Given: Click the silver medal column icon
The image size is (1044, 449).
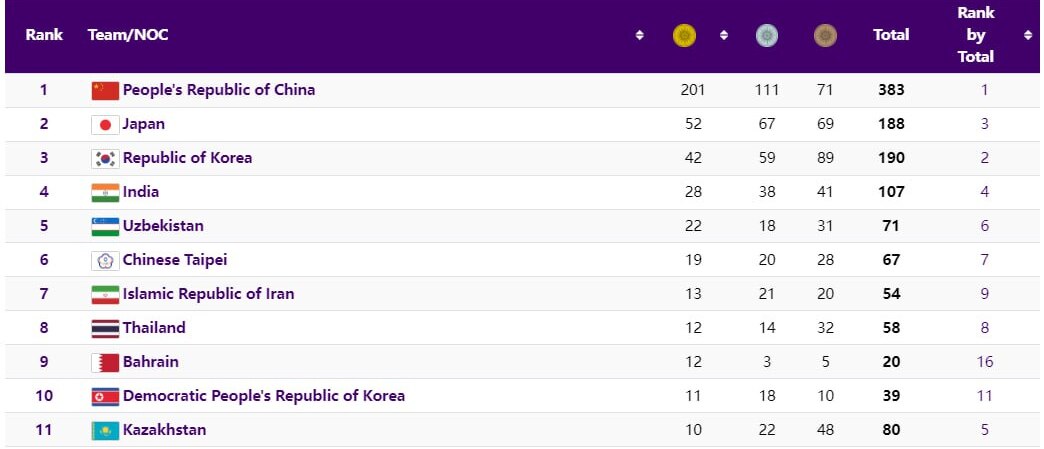Looking at the screenshot, I should pyautogui.click(x=767, y=36).
